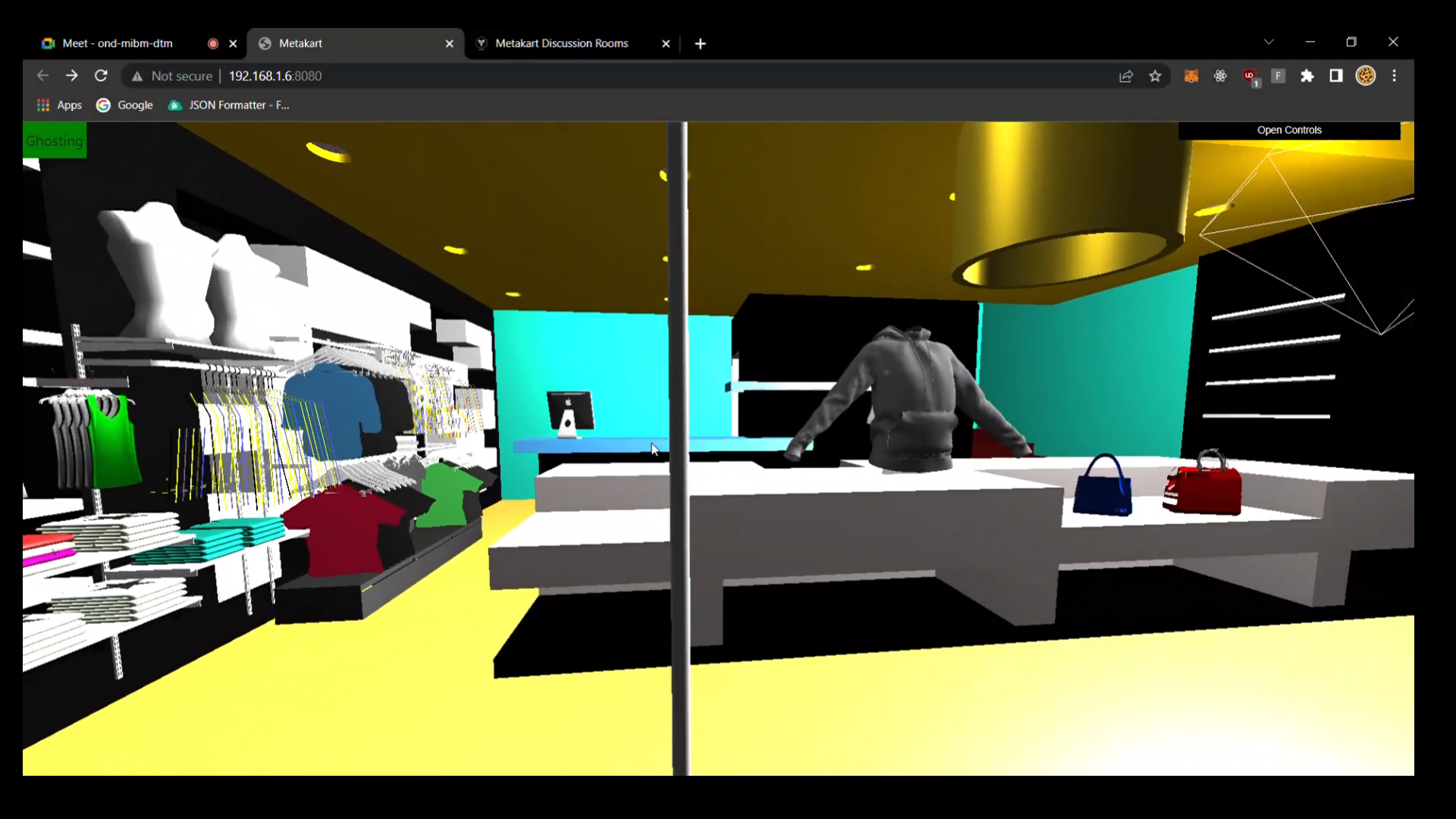Open the uBlock Origin extension
This screenshot has width=1456, height=819.
click(x=1250, y=76)
